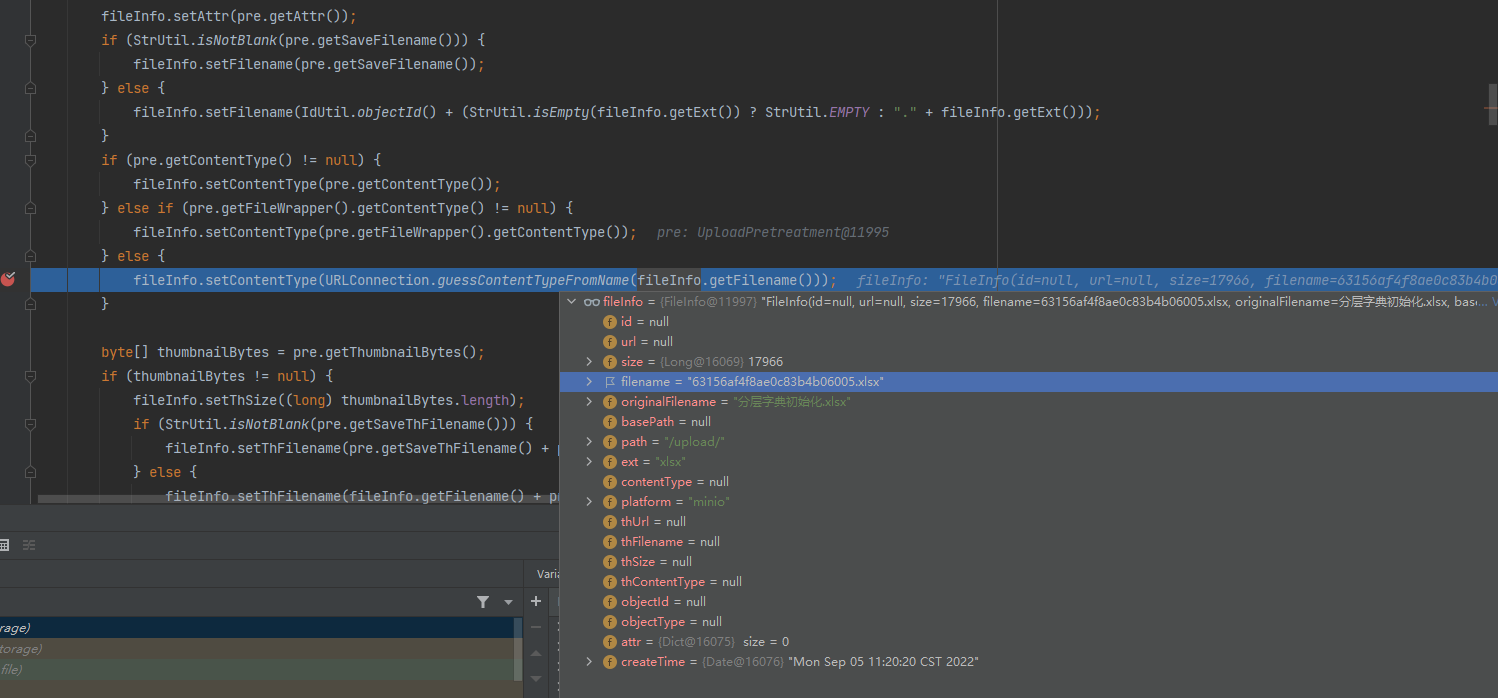Select the 'attr = {Dict@16075} size = 0' row
Viewport: 1498px width, 698px height.
click(1029, 641)
